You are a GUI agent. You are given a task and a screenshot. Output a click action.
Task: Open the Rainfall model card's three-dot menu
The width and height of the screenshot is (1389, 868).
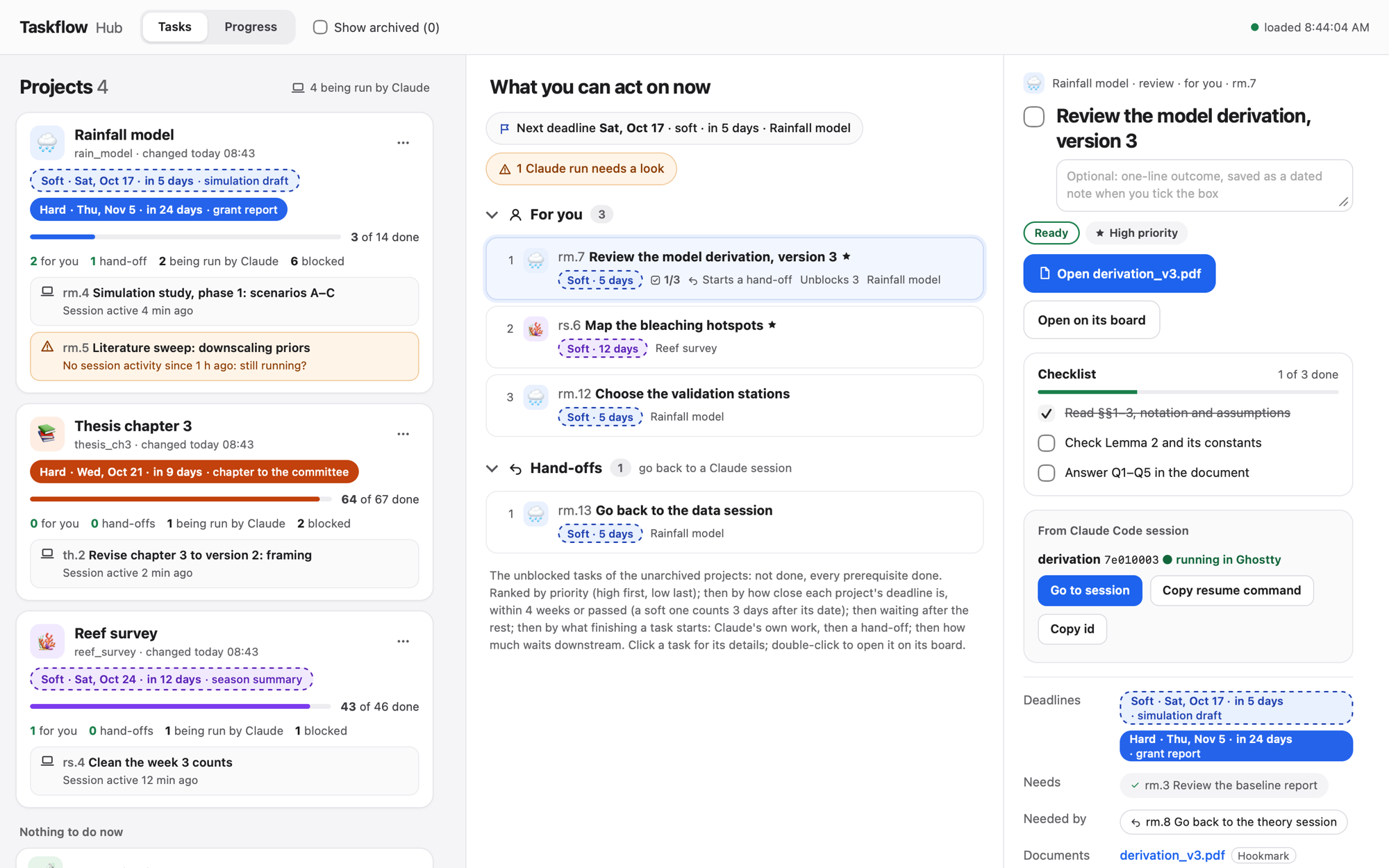click(x=403, y=143)
